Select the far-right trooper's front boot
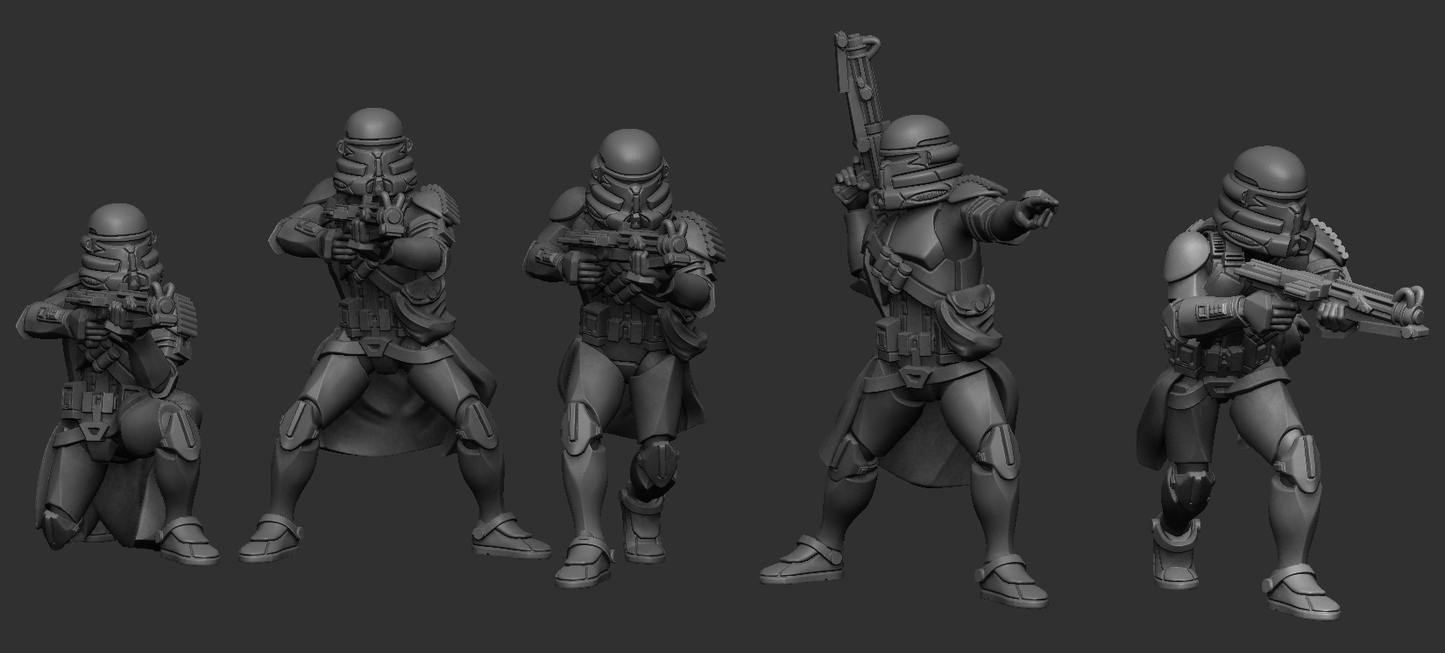This screenshot has width=1445, height=653. [1303, 591]
